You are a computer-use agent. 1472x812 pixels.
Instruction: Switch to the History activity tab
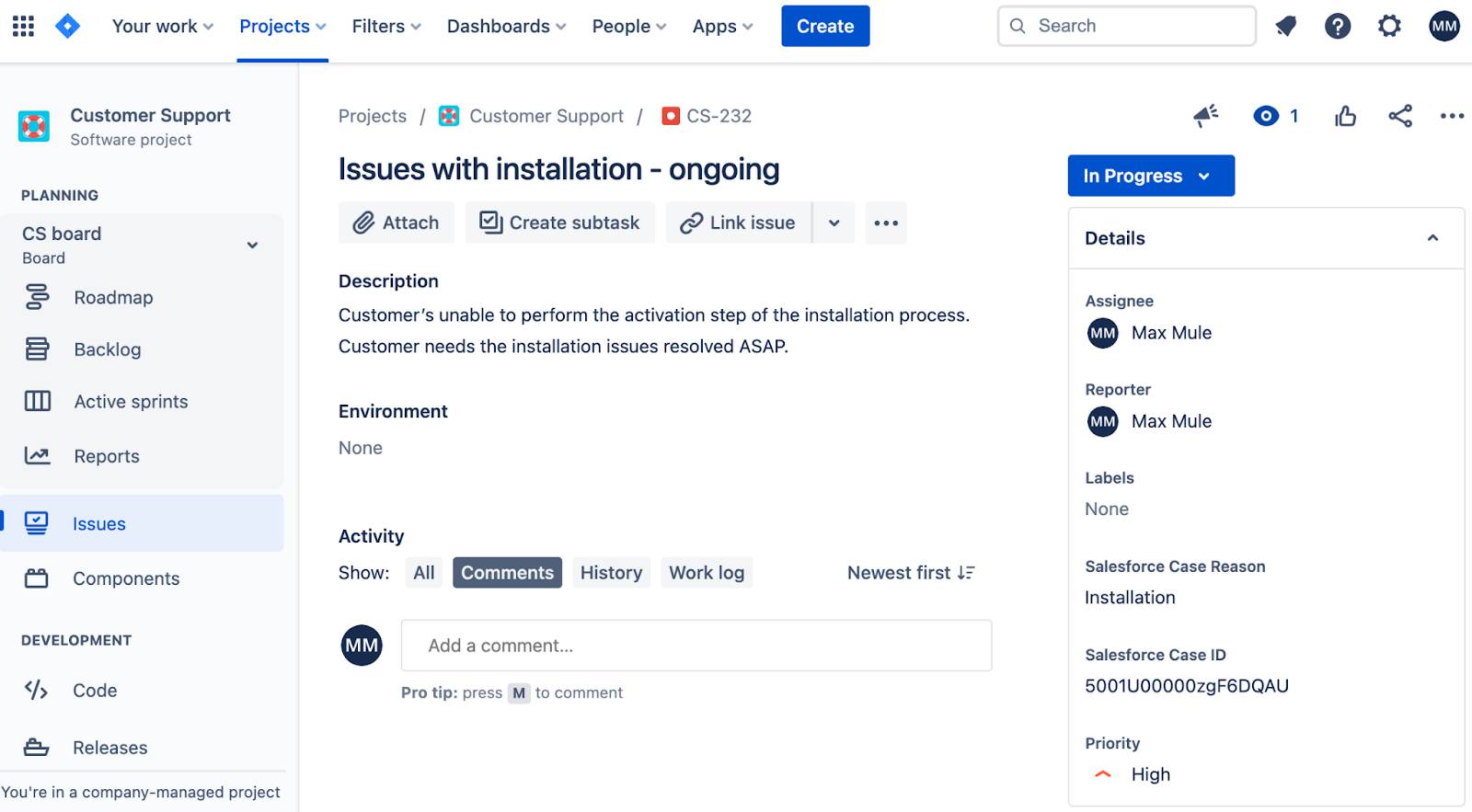point(611,573)
